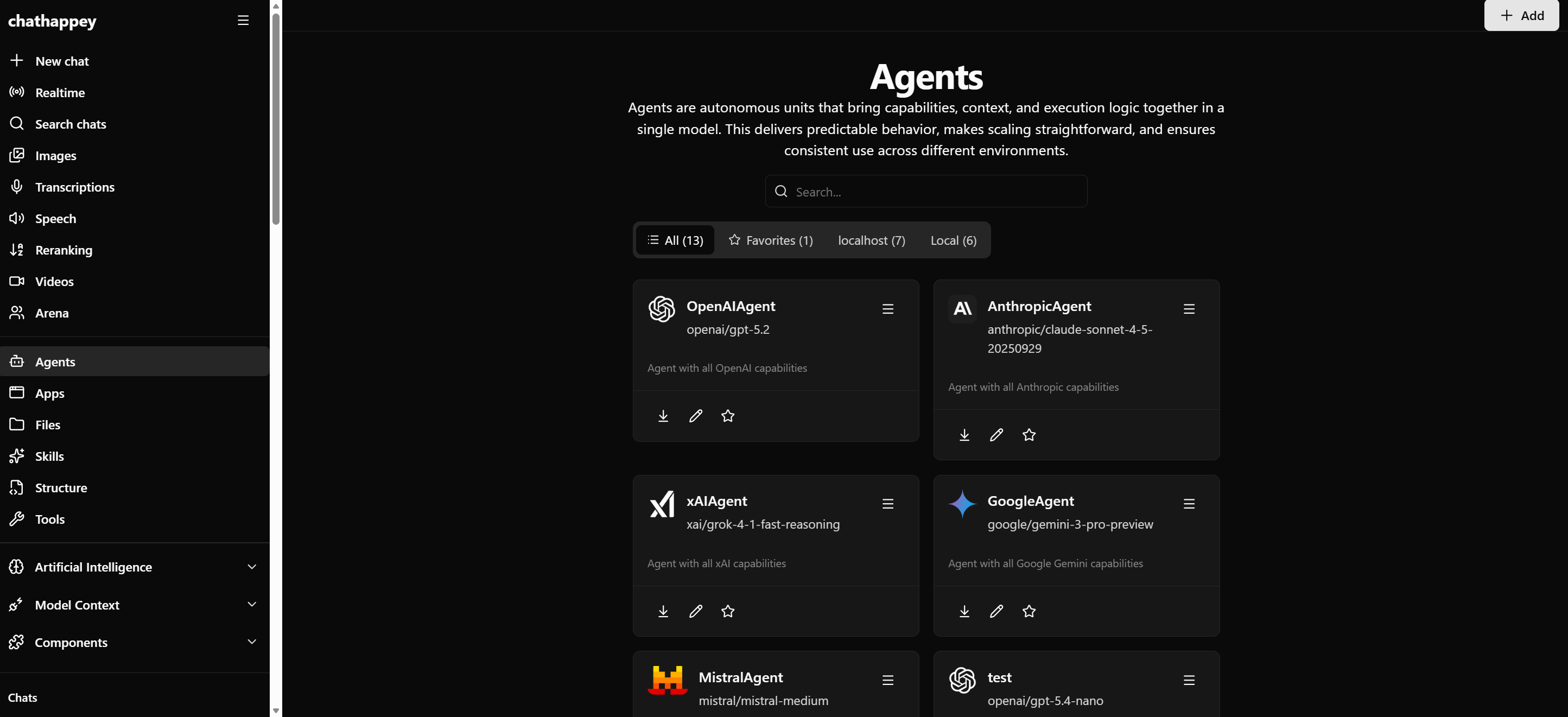Open the MistralAgent card menu
This screenshot has height=717, width=1568.
pyautogui.click(x=887, y=681)
